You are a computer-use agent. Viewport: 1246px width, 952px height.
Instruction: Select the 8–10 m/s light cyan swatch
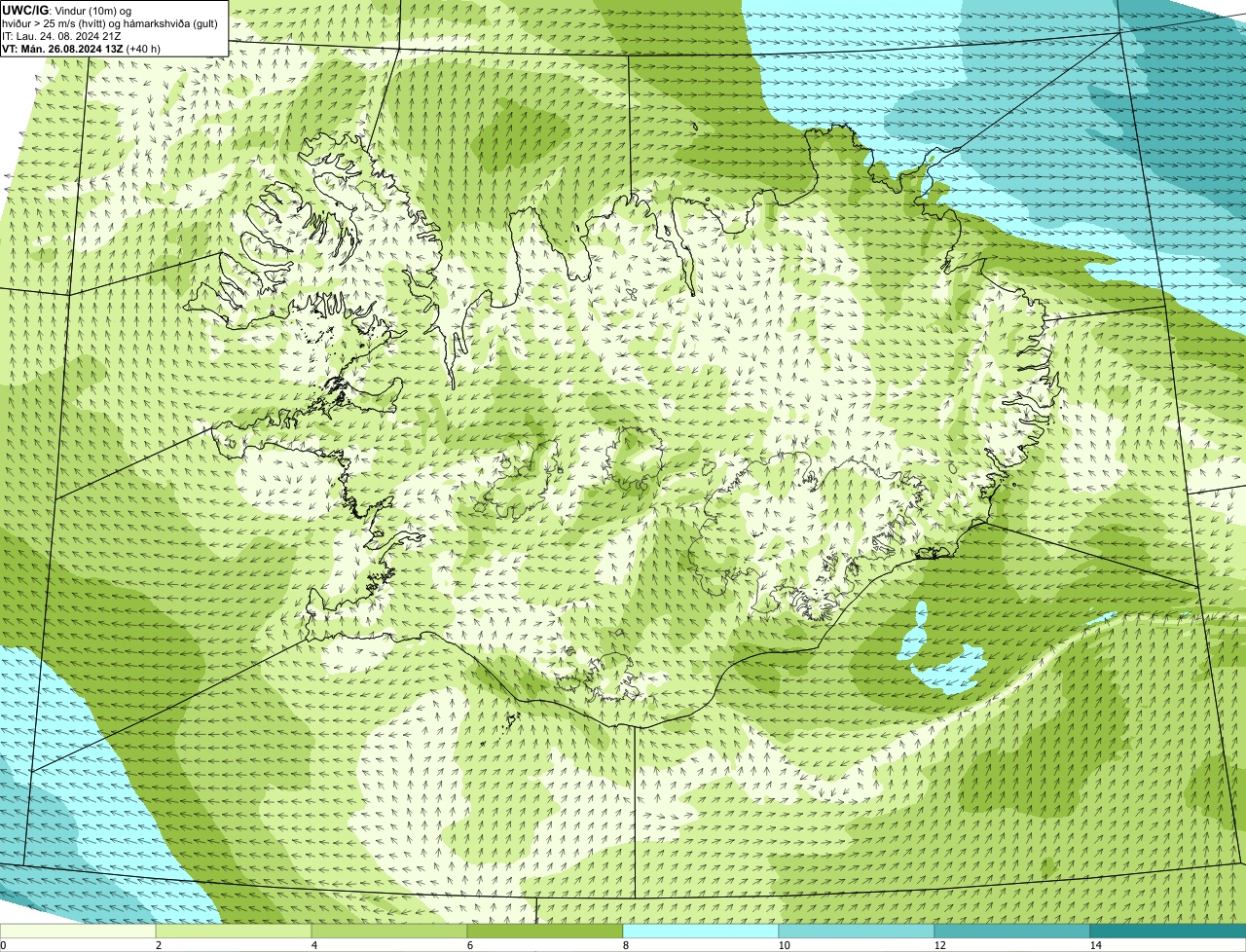[x=701, y=931]
